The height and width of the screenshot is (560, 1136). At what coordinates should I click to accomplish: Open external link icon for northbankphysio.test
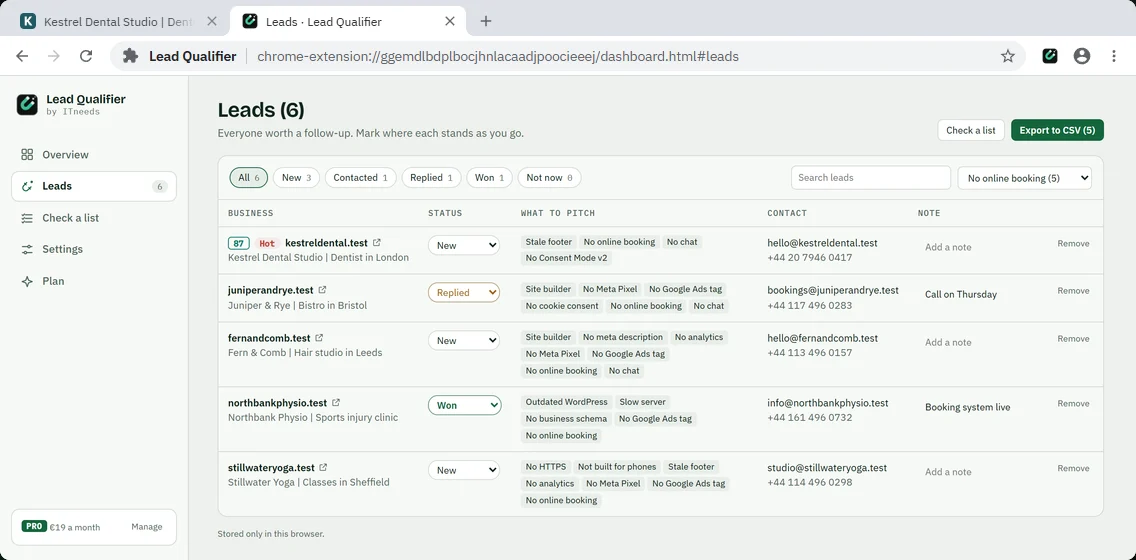[336, 402]
